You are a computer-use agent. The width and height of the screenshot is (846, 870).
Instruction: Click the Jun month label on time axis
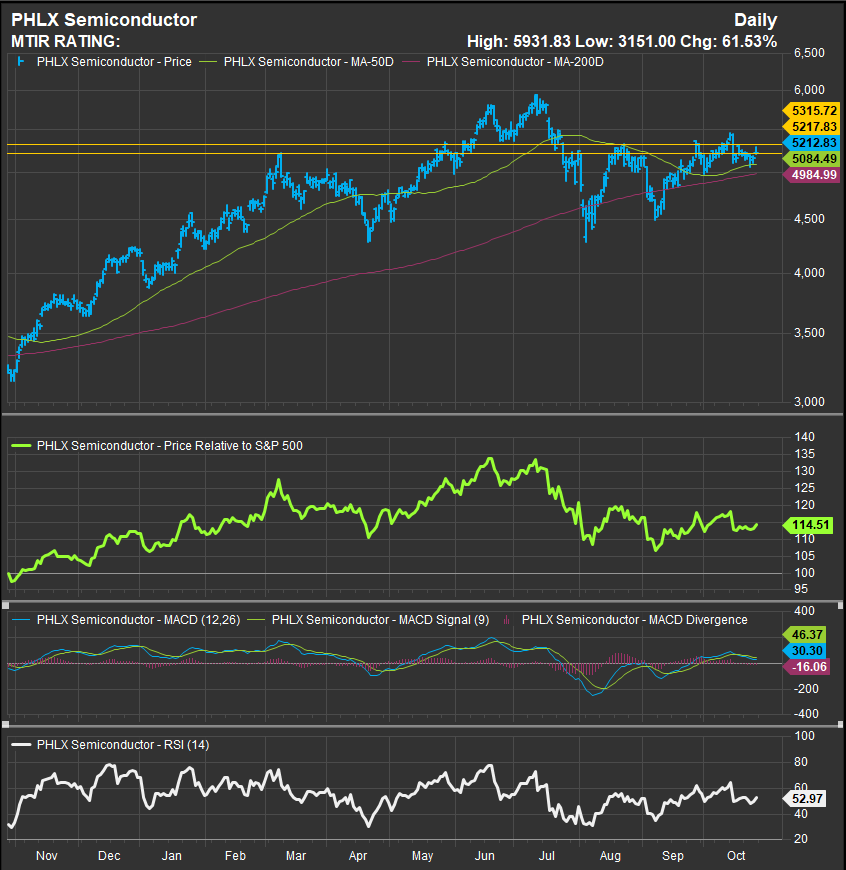(485, 856)
